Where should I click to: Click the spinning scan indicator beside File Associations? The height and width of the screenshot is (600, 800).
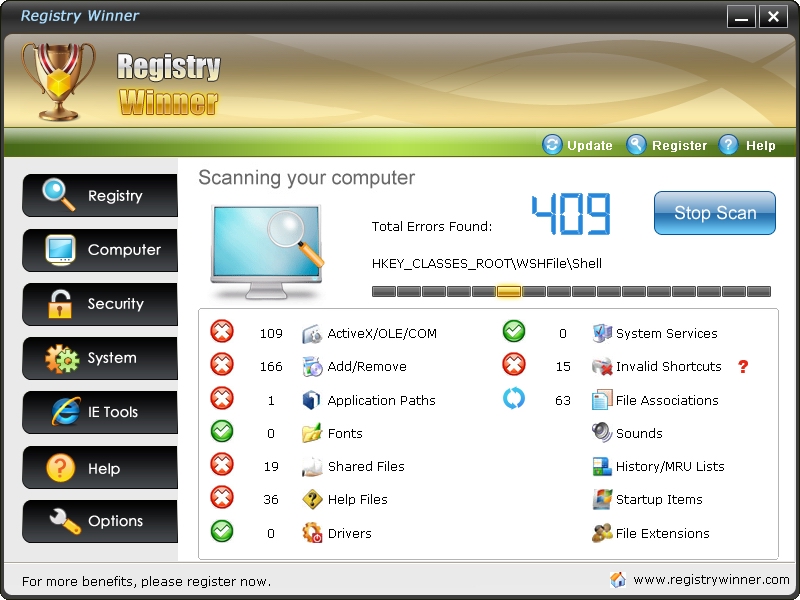point(514,399)
